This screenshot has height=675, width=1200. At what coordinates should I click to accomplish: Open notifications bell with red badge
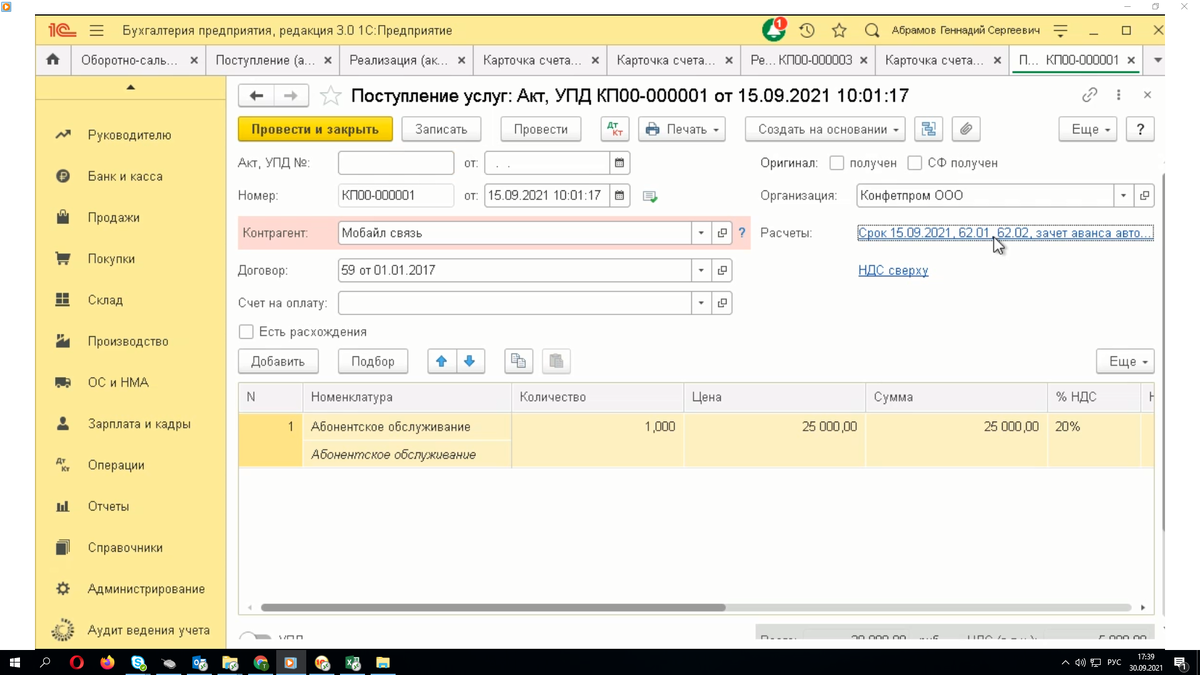[773, 30]
